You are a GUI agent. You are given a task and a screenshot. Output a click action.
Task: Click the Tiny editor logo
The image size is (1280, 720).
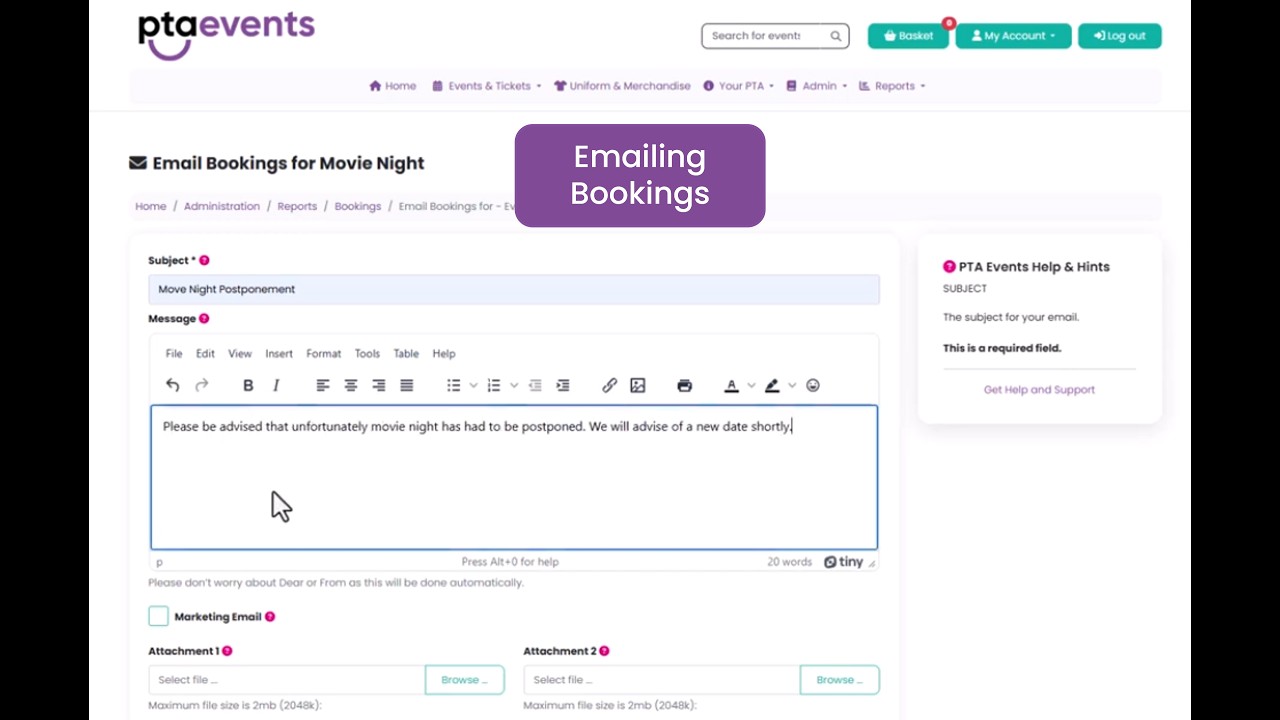point(843,562)
